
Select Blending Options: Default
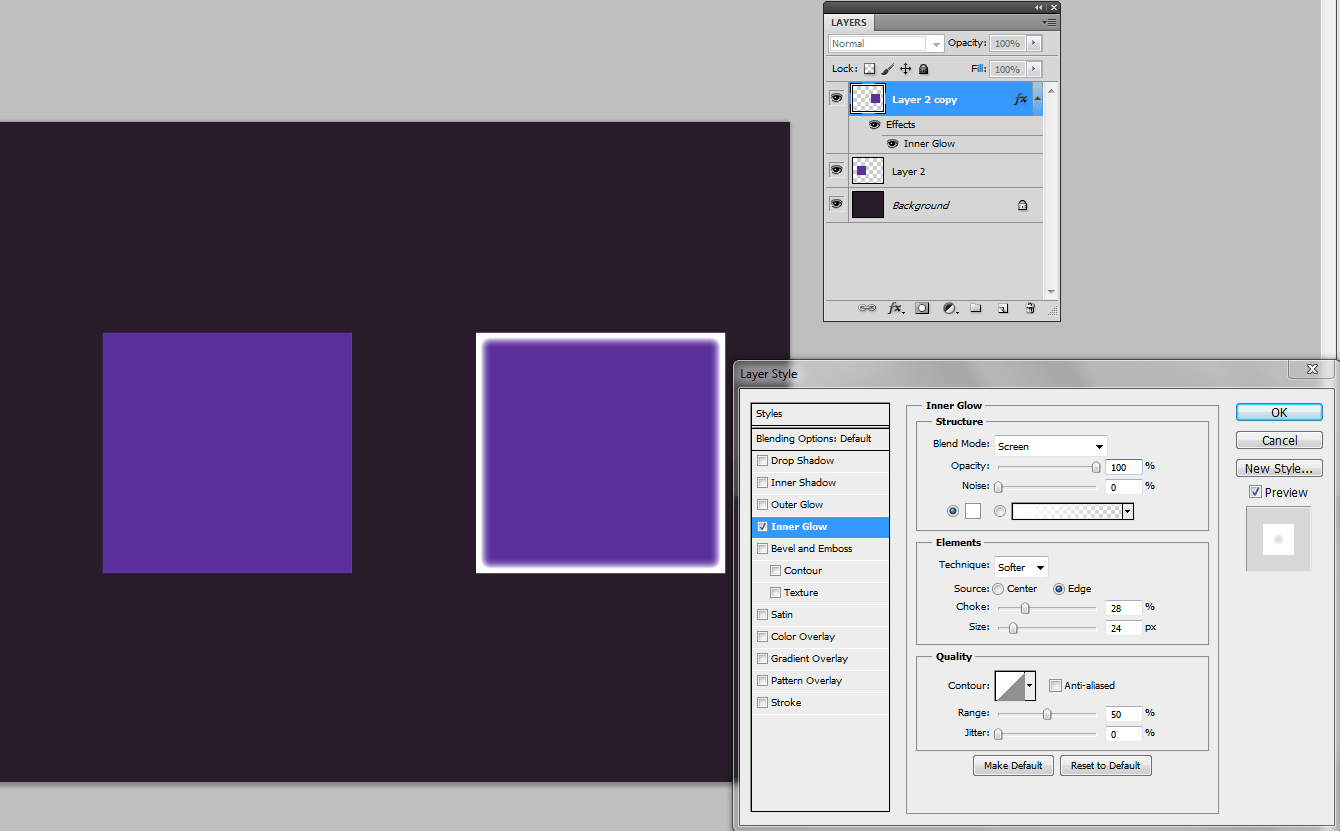(820, 438)
